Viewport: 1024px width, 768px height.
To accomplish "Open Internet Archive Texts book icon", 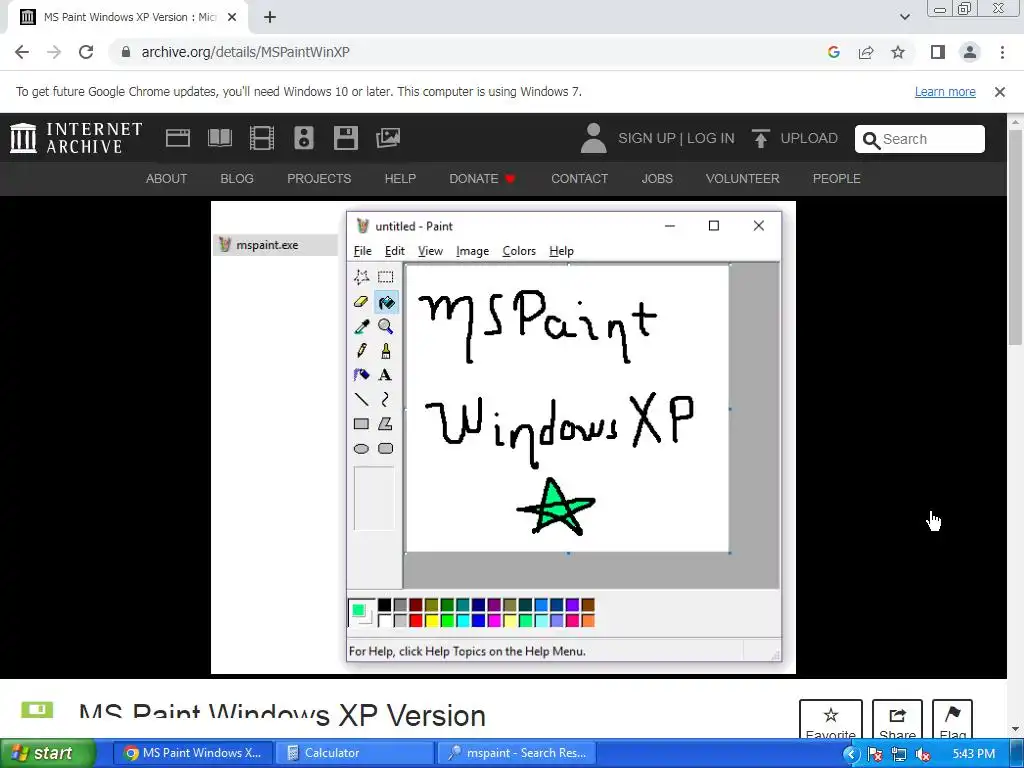I will pos(219,138).
